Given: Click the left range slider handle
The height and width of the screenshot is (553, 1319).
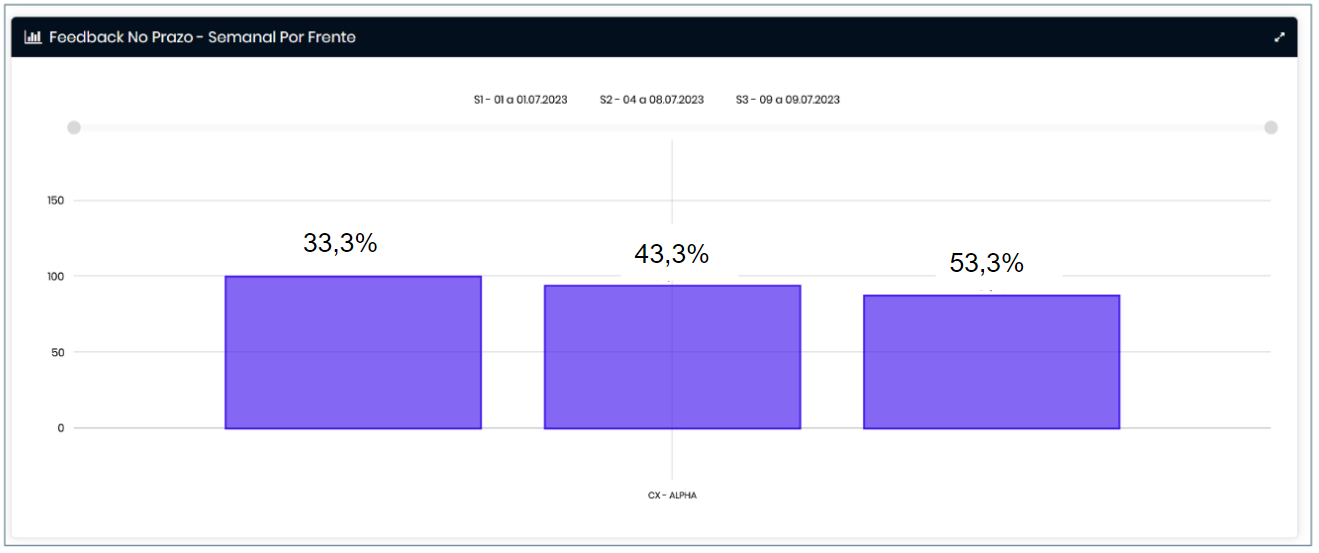Looking at the screenshot, I should (74, 128).
